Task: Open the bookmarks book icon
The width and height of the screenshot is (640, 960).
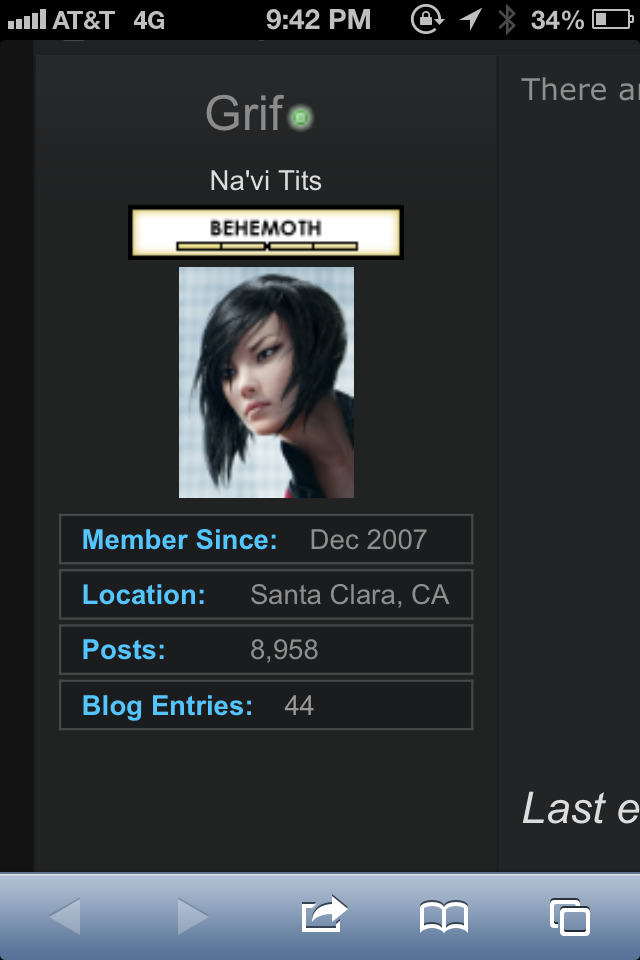Action: 444,917
